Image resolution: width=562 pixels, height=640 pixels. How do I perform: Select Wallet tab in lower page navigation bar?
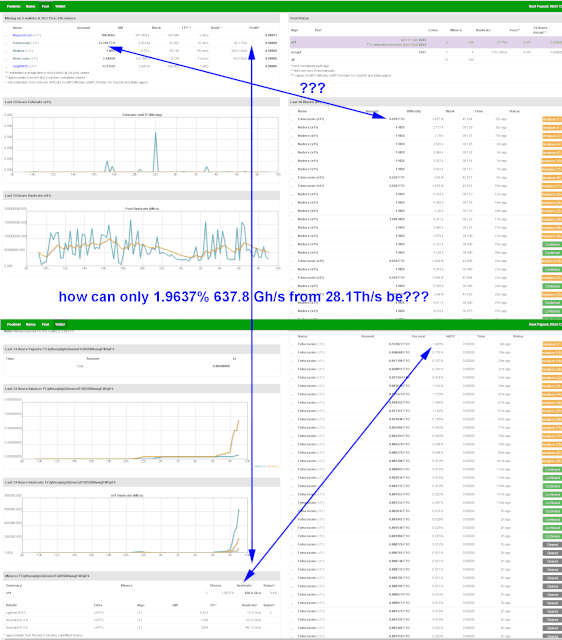pos(60,324)
